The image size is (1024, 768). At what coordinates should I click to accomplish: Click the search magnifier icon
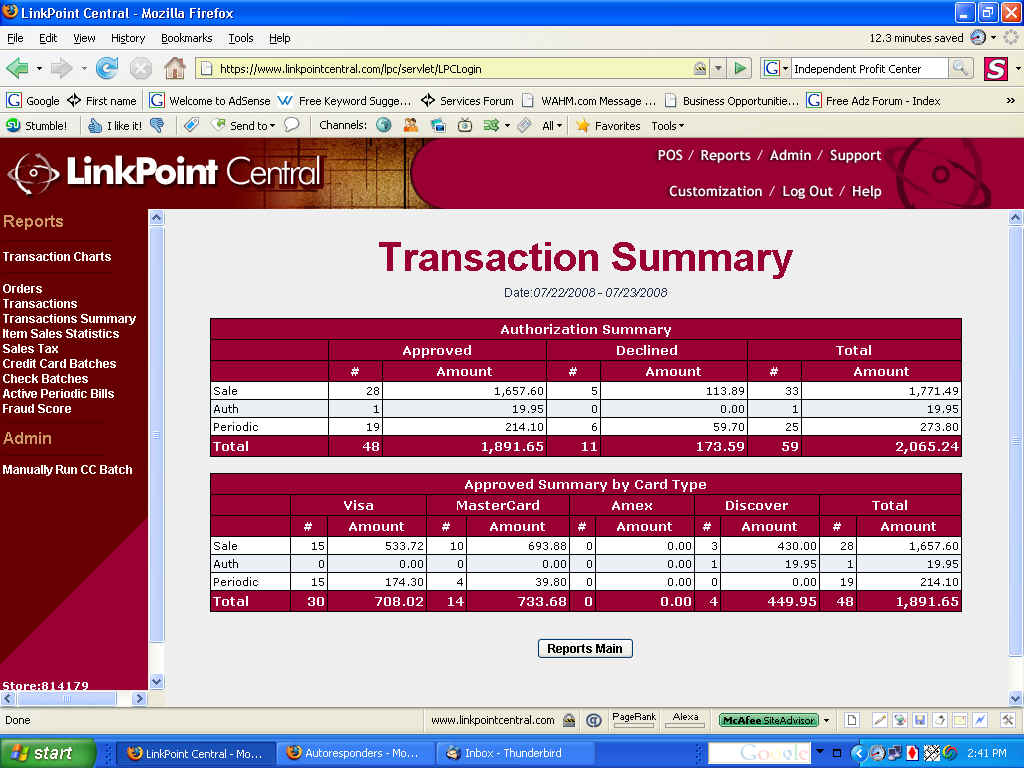pos(960,68)
